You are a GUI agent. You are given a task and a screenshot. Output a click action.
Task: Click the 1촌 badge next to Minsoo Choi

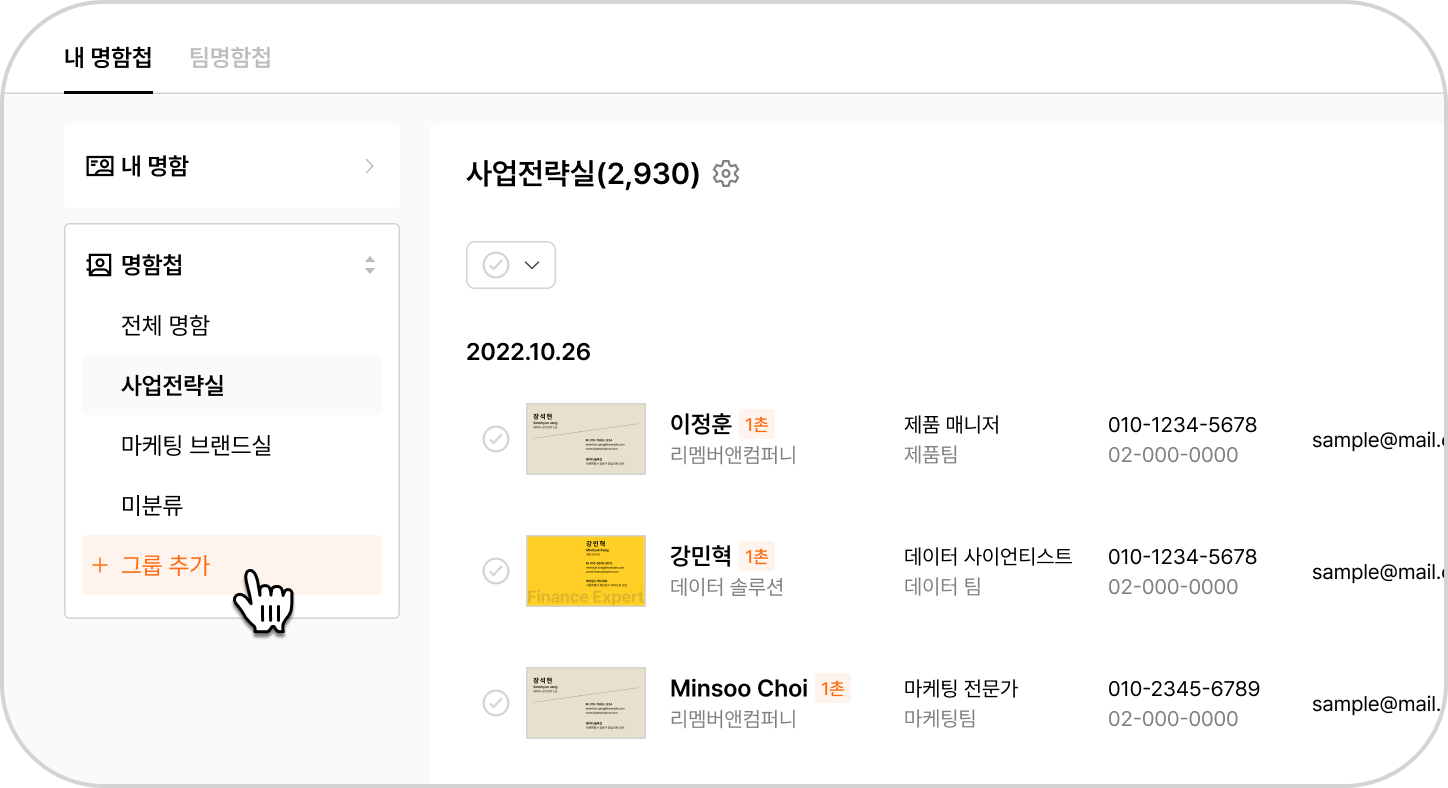tap(833, 688)
